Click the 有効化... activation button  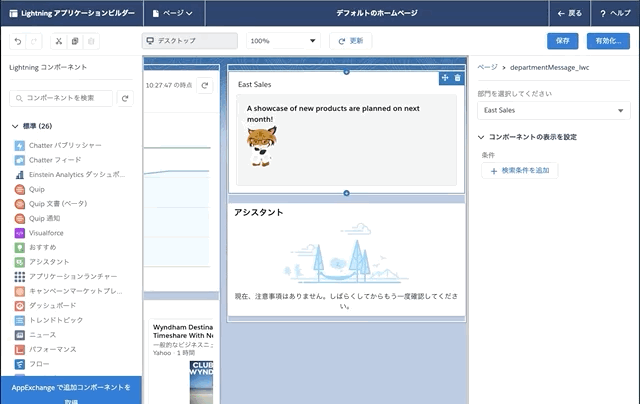(x=608, y=41)
